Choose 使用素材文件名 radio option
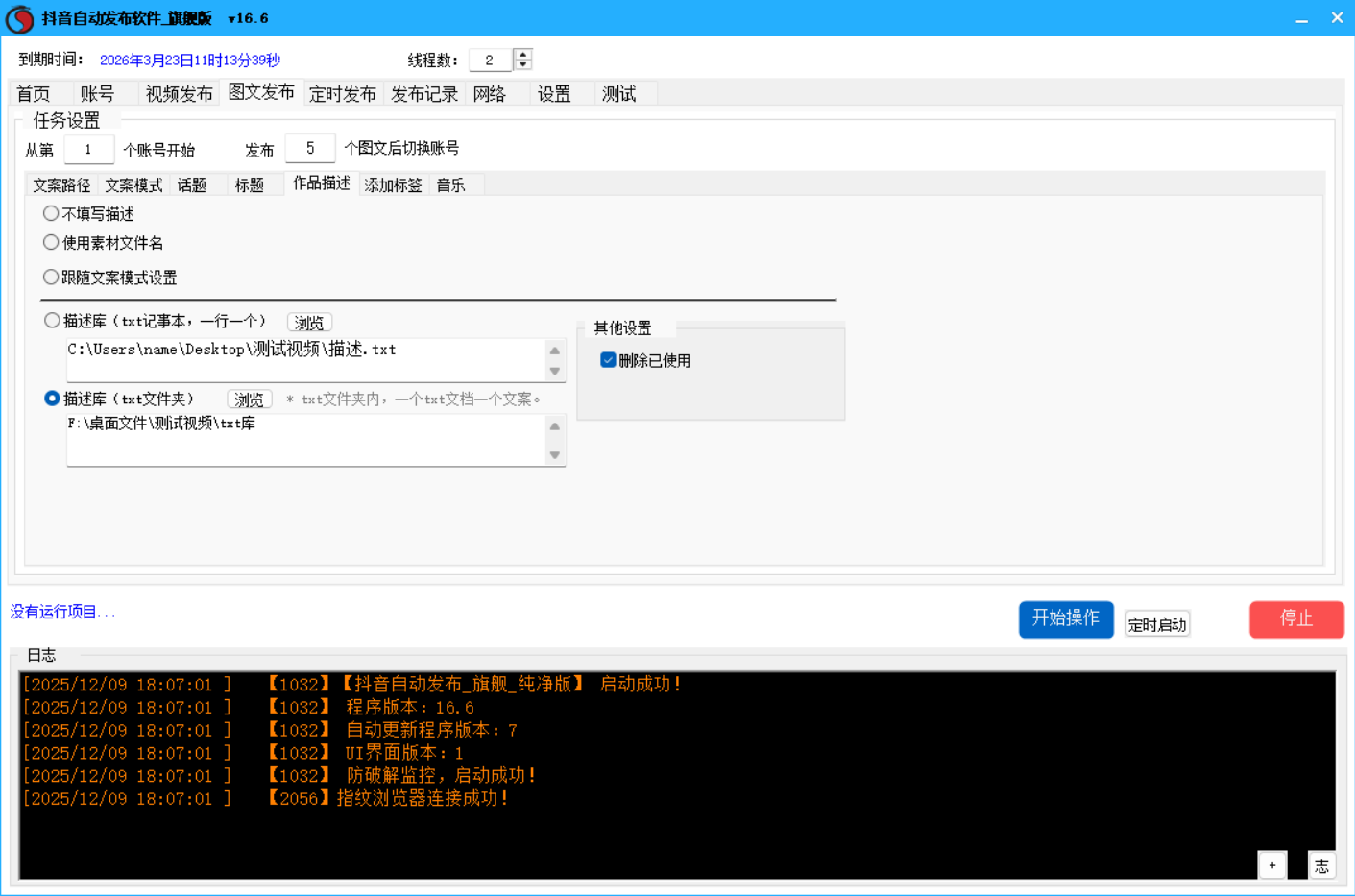This screenshot has width=1355, height=896. point(51,243)
